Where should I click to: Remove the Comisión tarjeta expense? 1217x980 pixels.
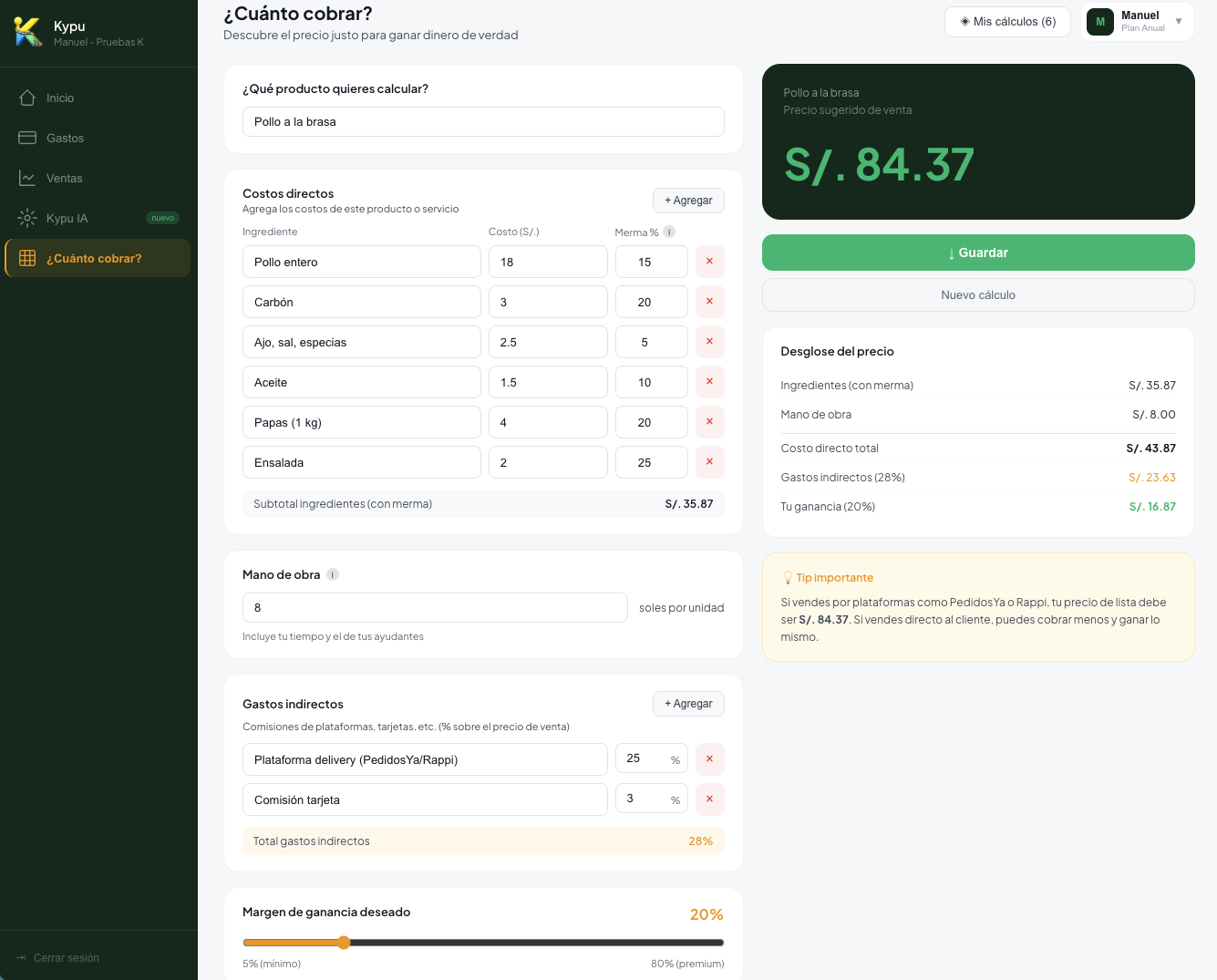709,799
